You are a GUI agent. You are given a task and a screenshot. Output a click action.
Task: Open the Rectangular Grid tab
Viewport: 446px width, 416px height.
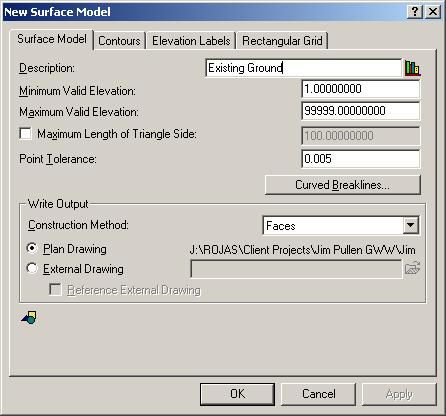click(282, 41)
